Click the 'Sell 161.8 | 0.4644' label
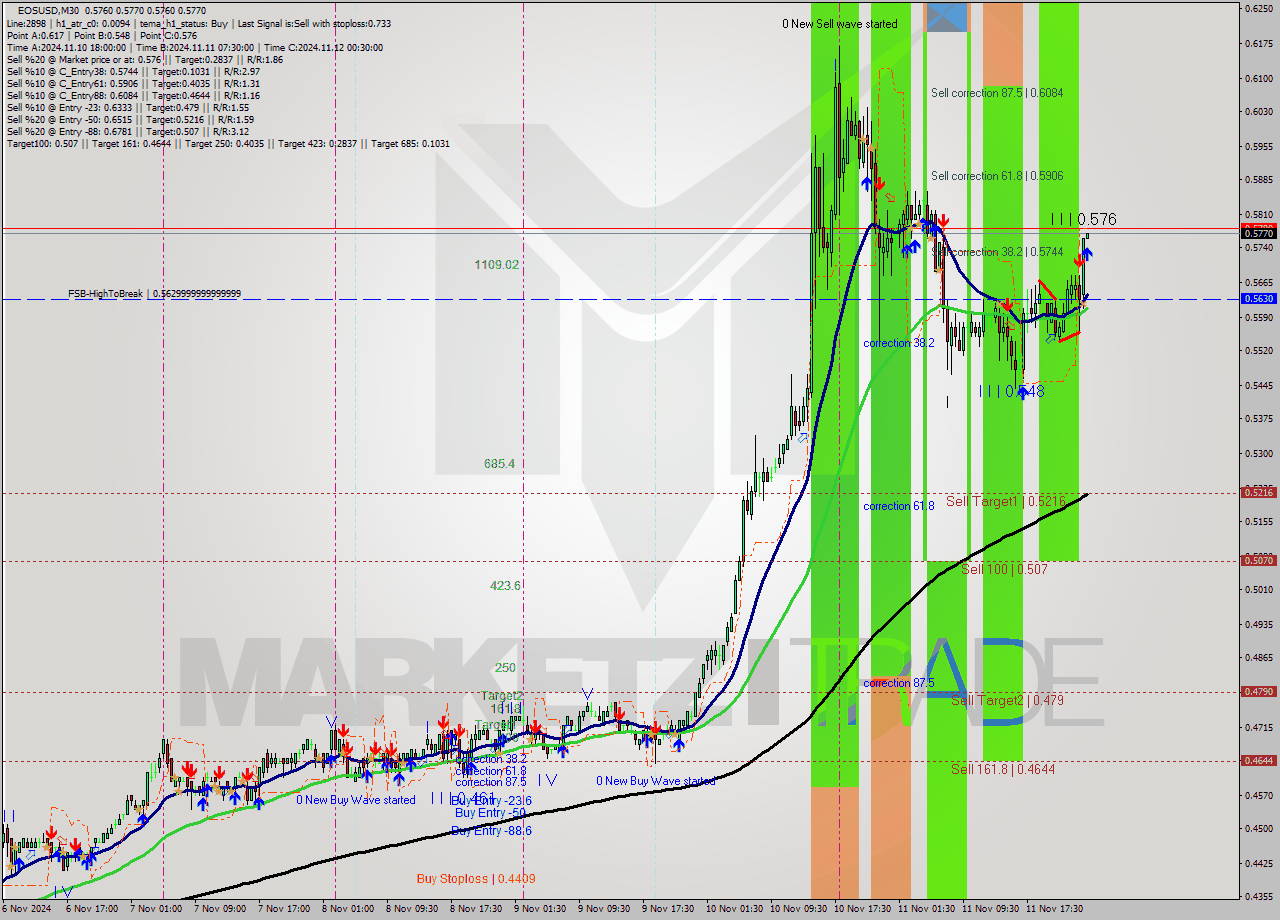1280x920 pixels. [1003, 769]
